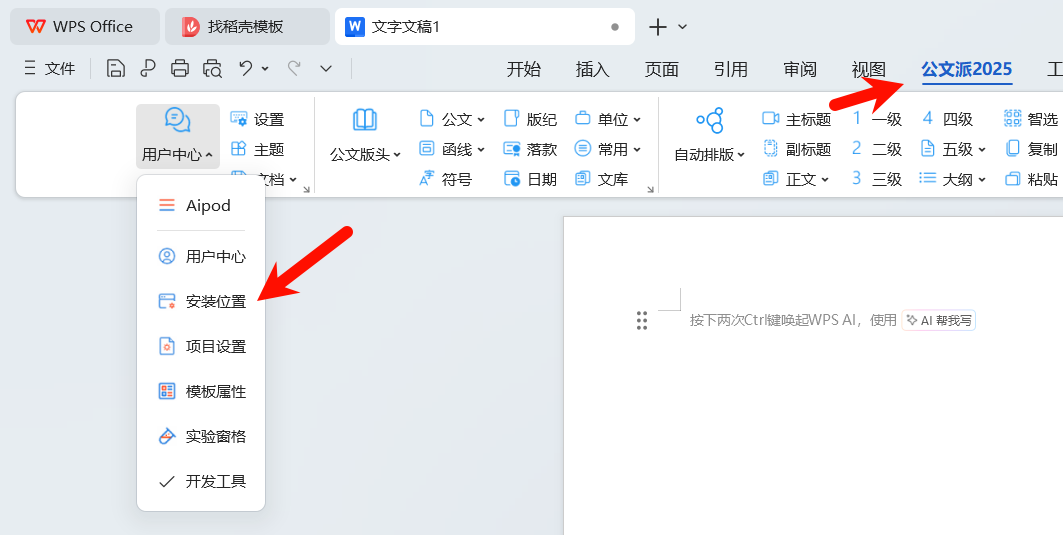1063x535 pixels.
Task: Open the 正文 style dropdown
Action: coord(796,179)
